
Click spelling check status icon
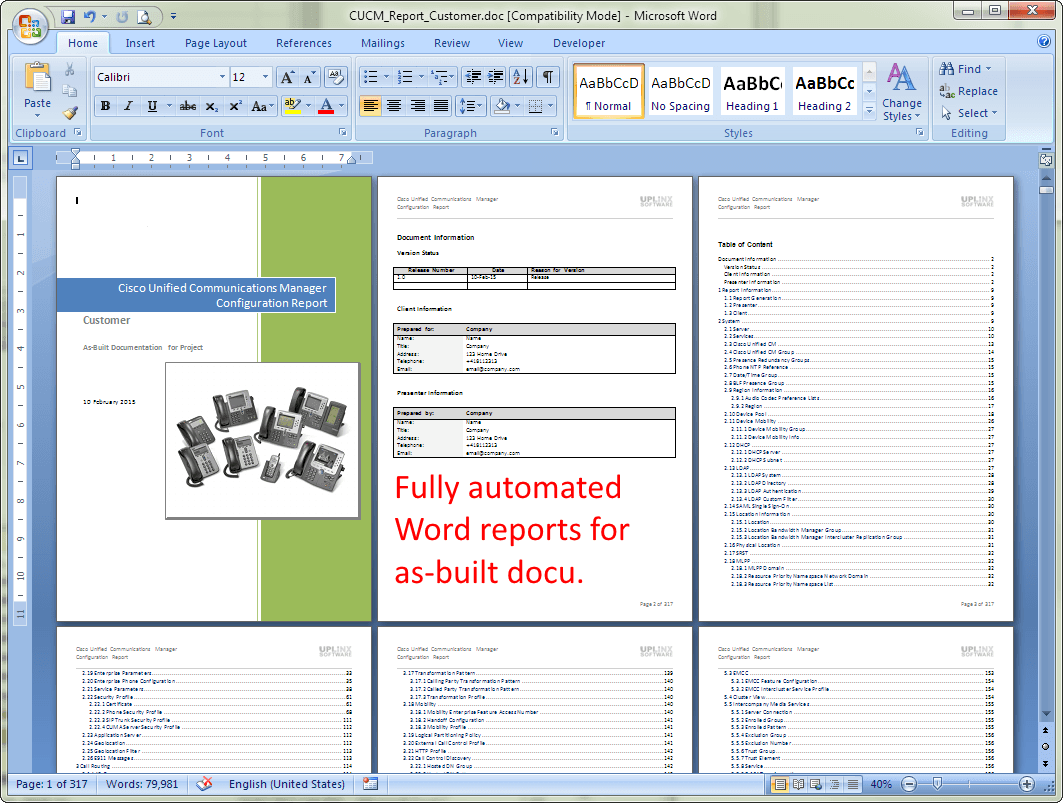click(204, 784)
